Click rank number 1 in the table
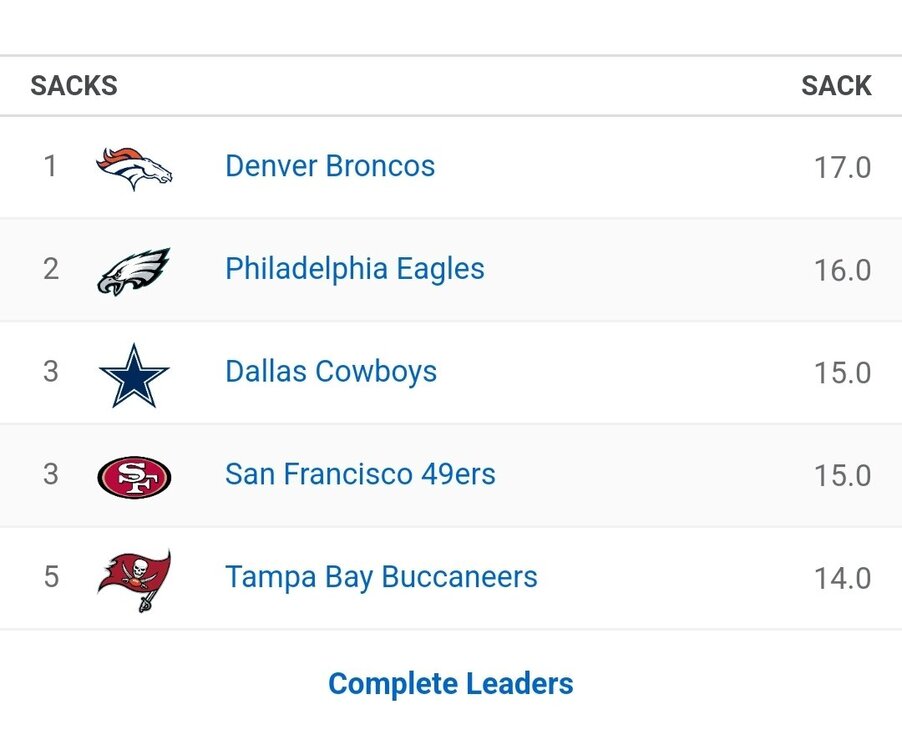Image resolution: width=902 pixels, height=750 pixels. click(50, 166)
